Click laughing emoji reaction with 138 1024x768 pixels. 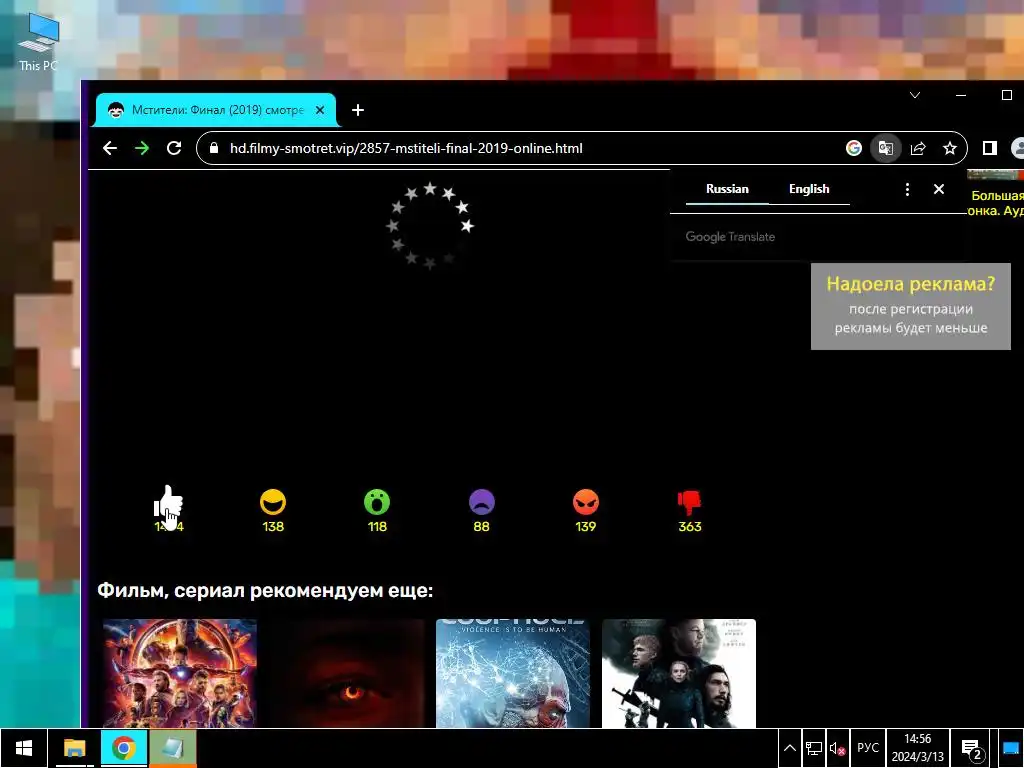point(273,502)
